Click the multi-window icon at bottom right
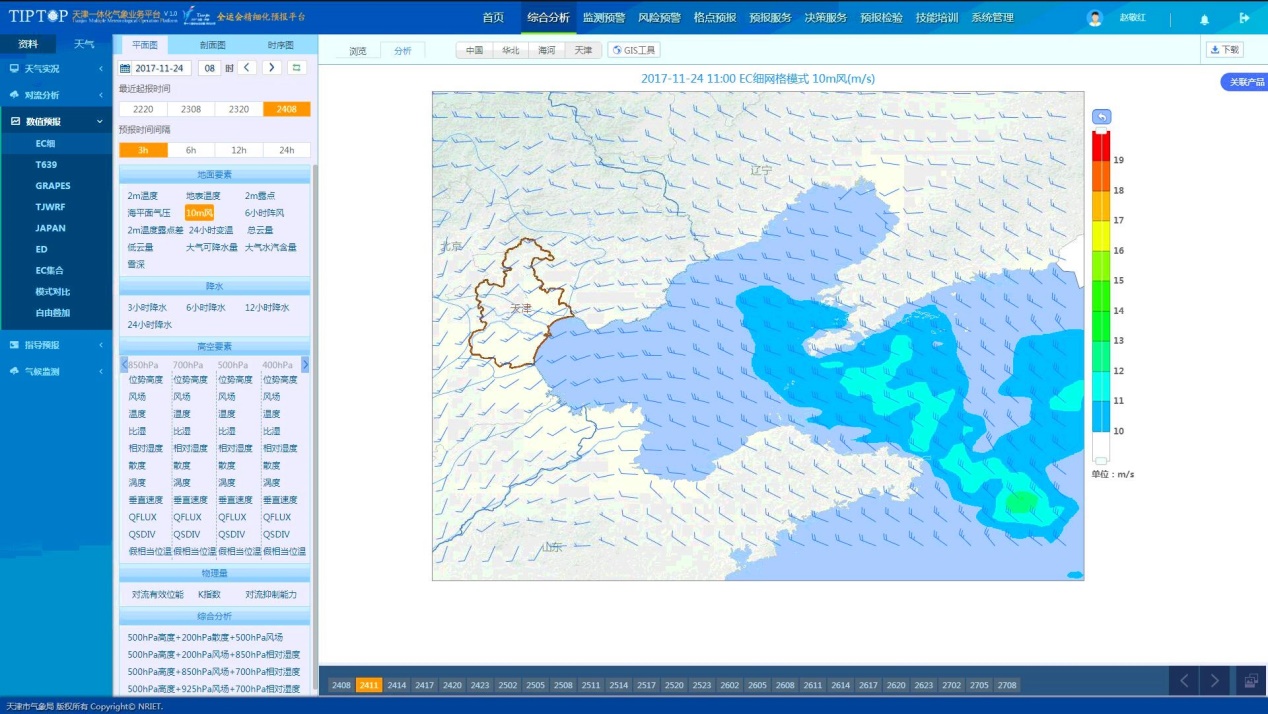The width and height of the screenshot is (1268, 714). 1250,681
